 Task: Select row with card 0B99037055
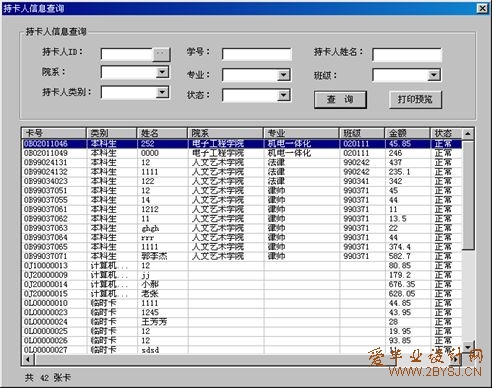pos(242,200)
